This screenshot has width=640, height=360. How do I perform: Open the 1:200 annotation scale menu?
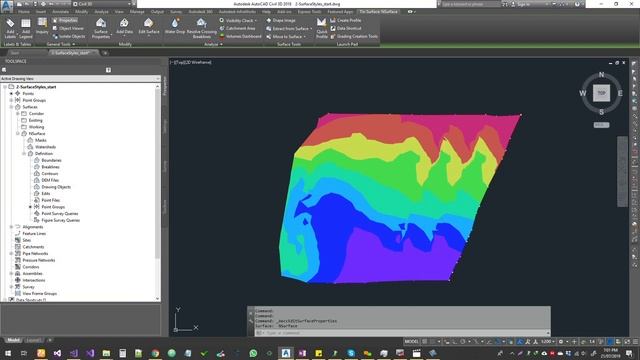(x=547, y=341)
